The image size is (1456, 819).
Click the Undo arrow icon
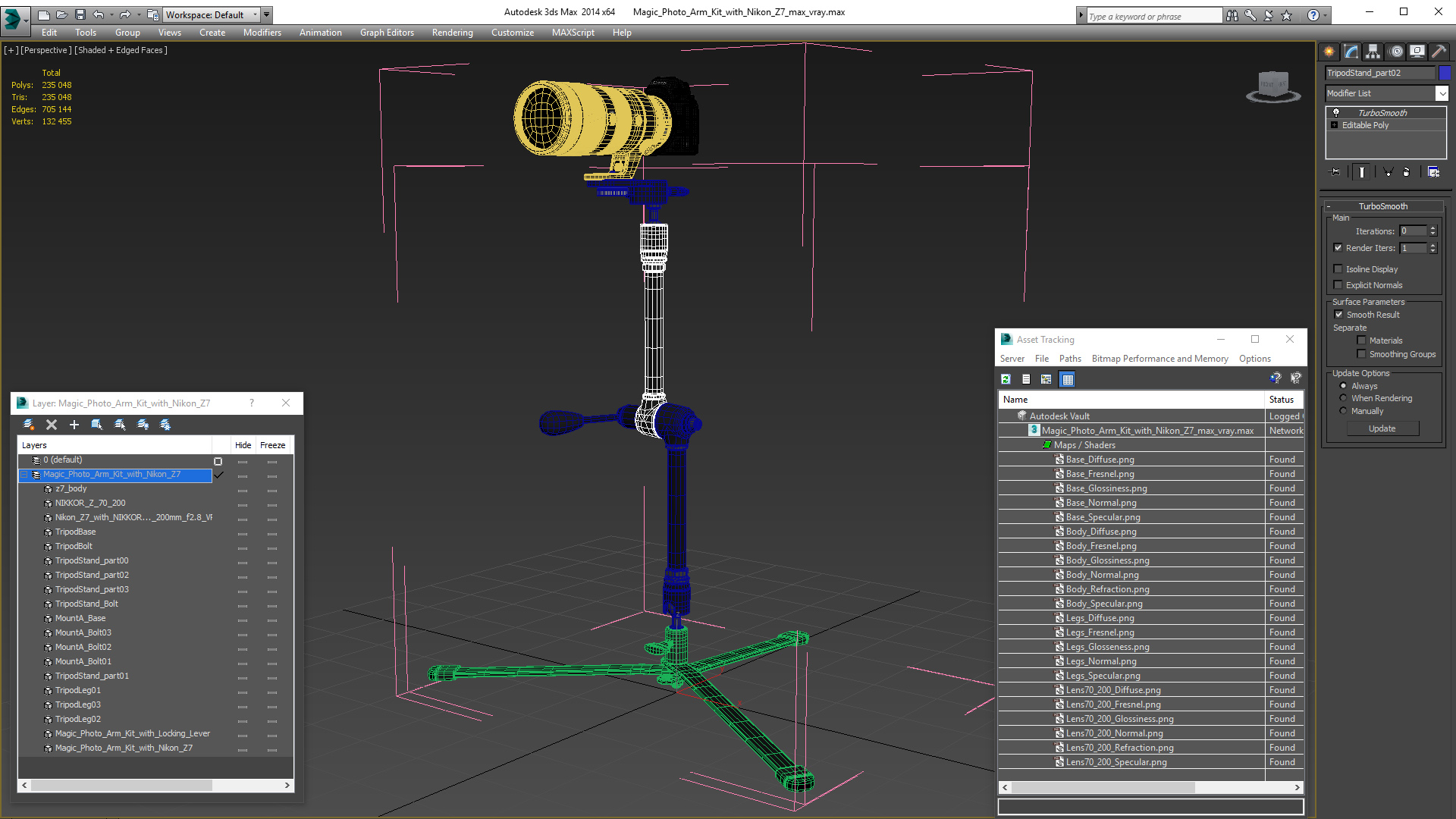(98, 14)
